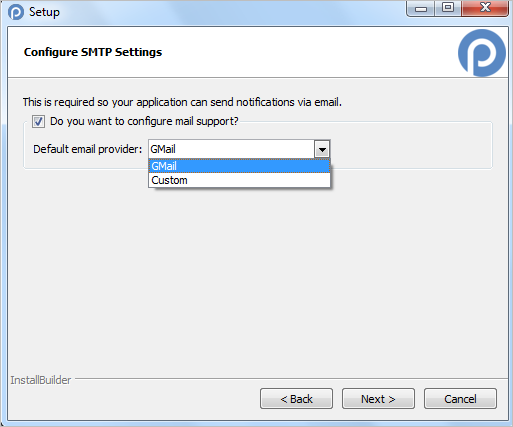Screen dimensions: 513x427
Task: Click the Setup title bar app icon
Action: click(16, 12)
